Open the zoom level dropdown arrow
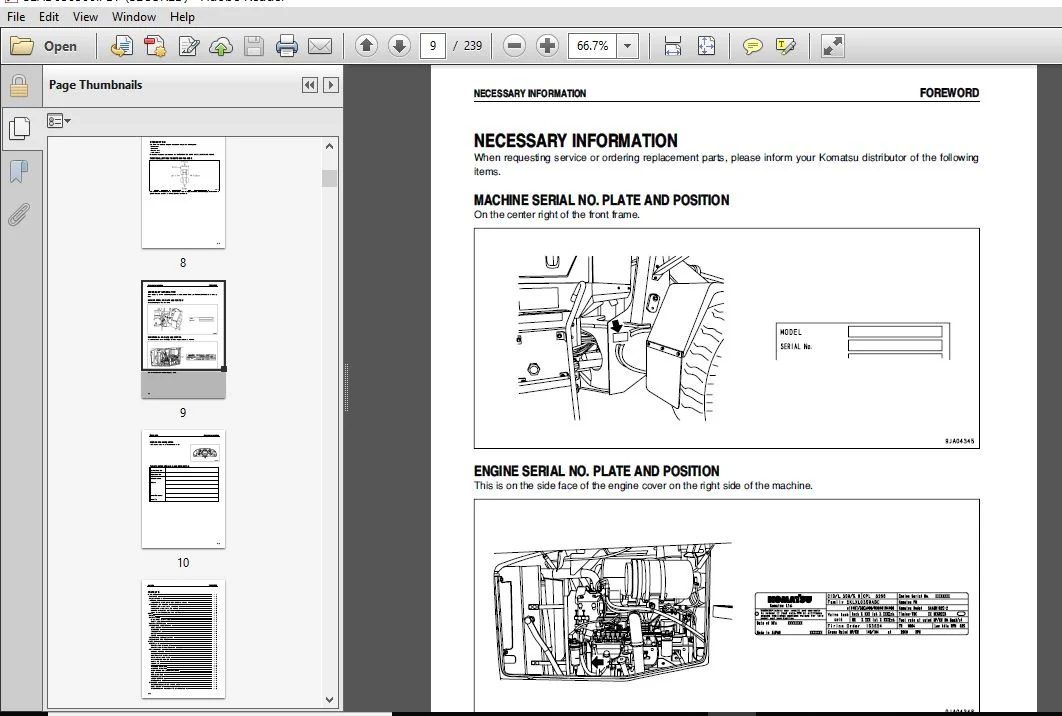This screenshot has height=716, width=1062. click(x=628, y=46)
